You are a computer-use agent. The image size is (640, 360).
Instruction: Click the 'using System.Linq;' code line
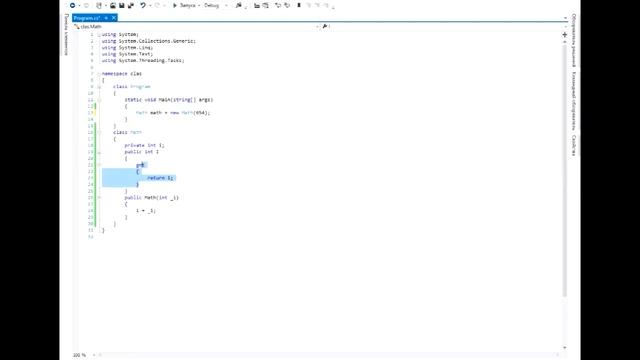(127, 47)
